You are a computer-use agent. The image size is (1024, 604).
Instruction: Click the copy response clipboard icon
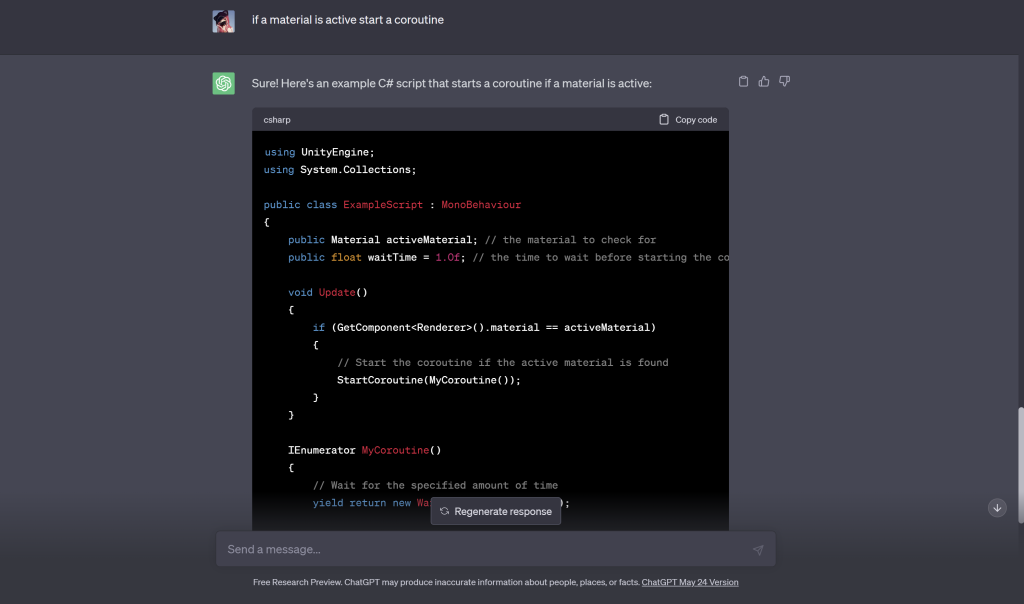743,82
